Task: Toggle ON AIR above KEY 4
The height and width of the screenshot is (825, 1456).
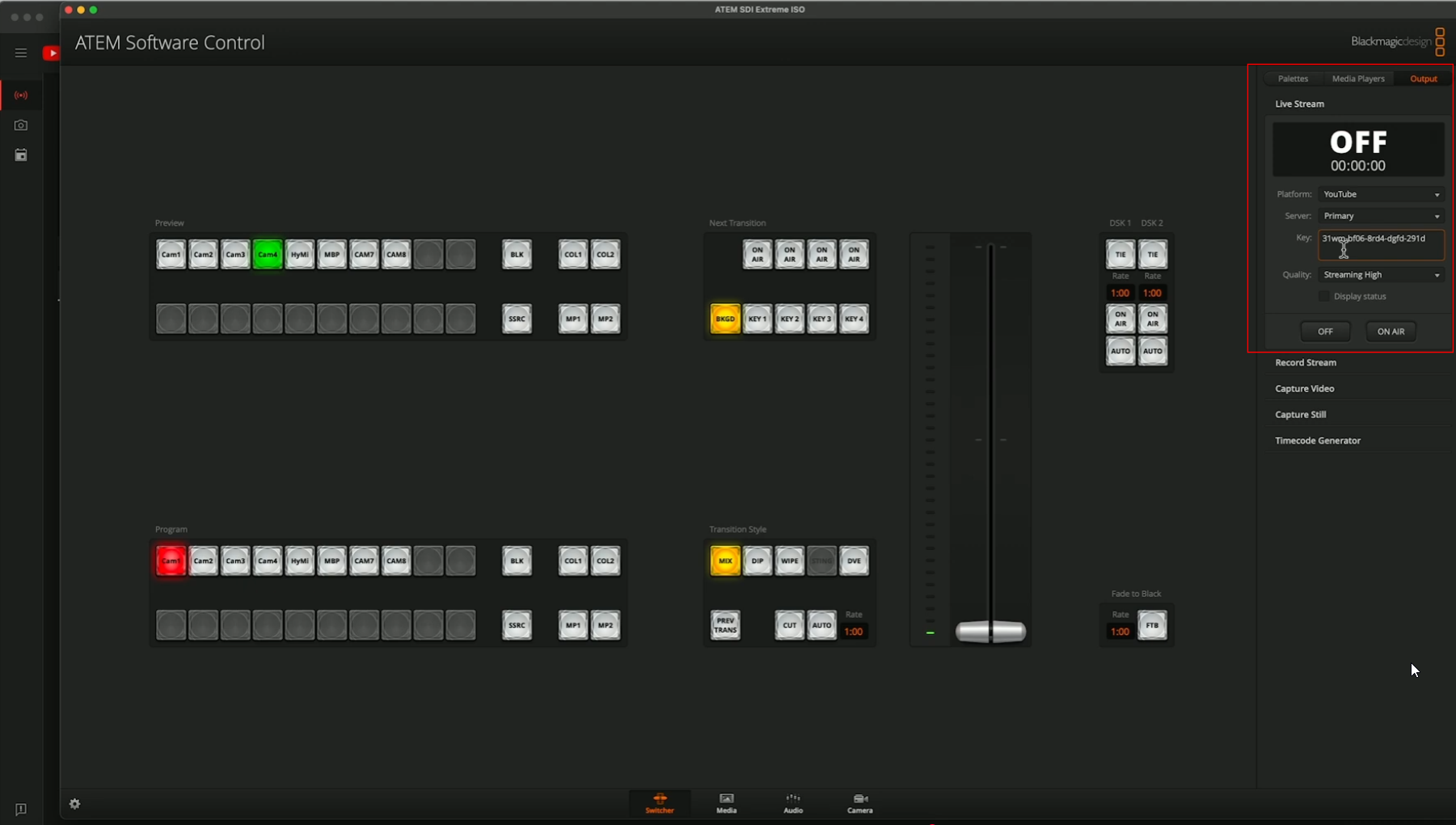Action: (854, 255)
